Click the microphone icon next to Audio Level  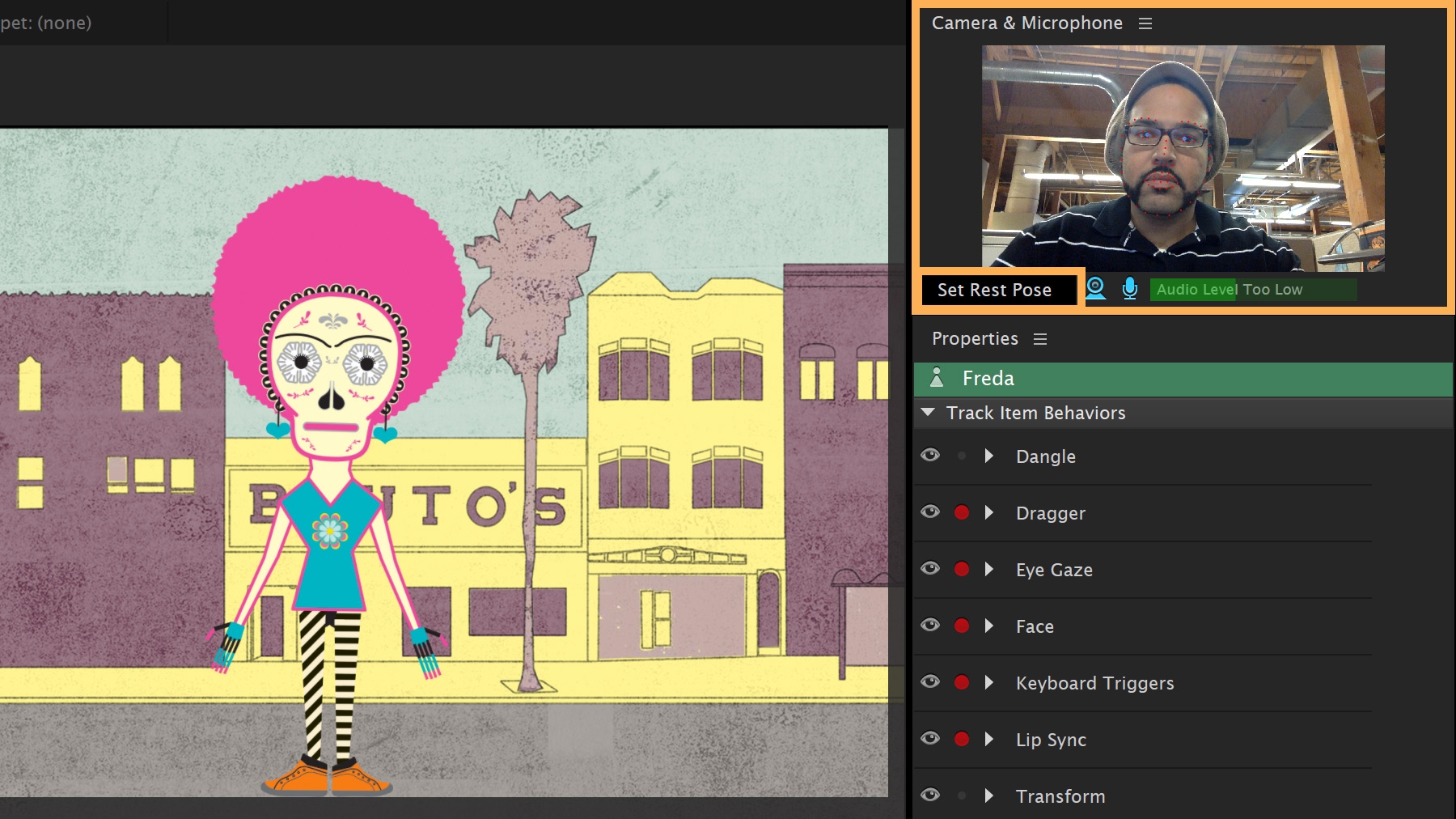(1128, 289)
